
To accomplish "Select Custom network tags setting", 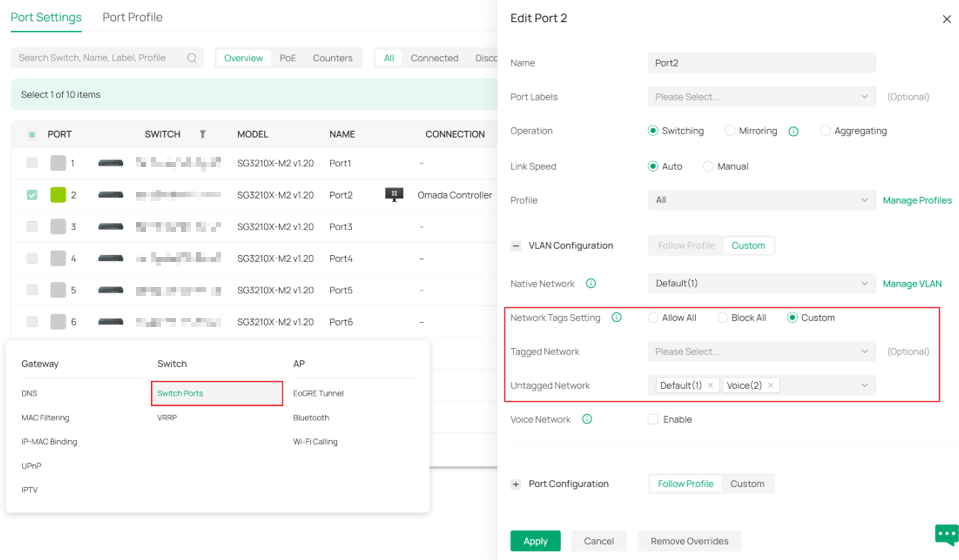I will coord(792,318).
